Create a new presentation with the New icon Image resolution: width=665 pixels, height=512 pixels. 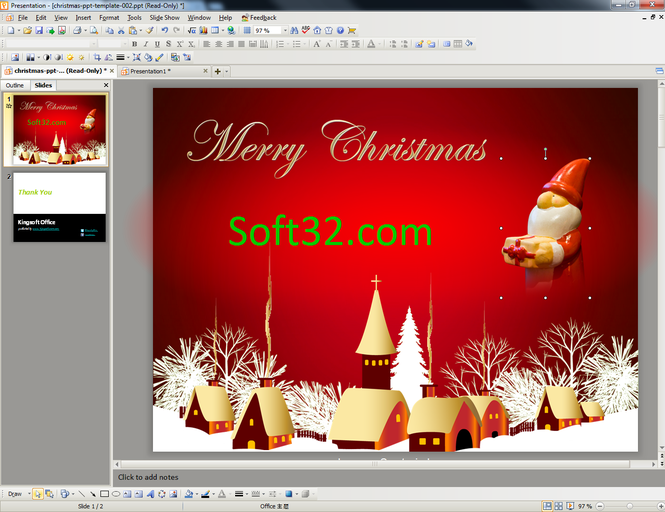point(11,31)
